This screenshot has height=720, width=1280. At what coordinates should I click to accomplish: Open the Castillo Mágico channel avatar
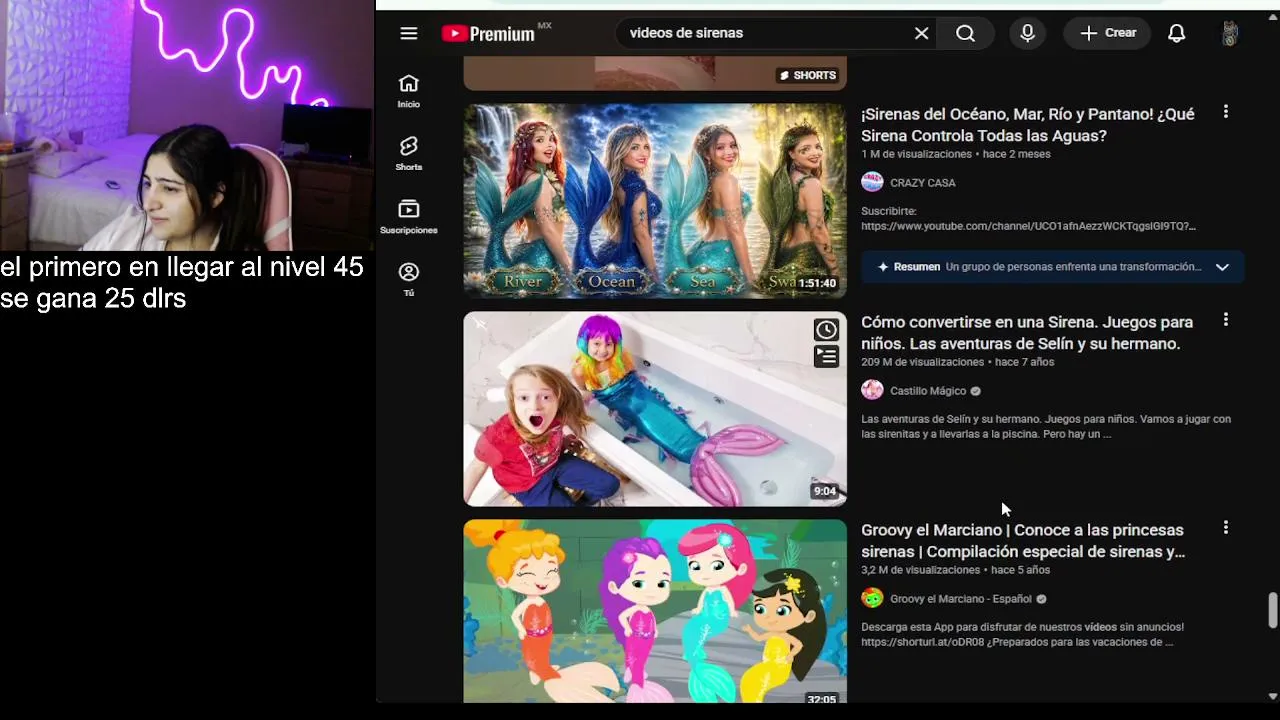point(872,390)
